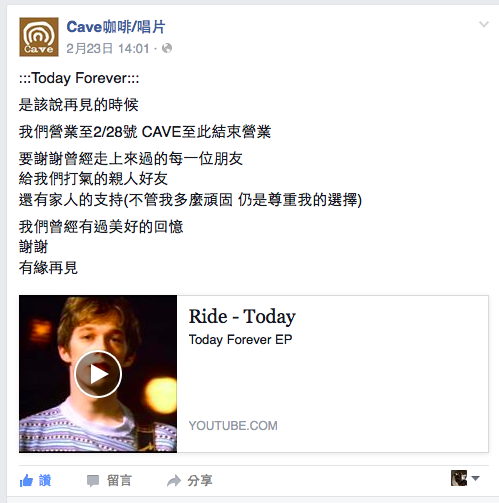This screenshot has height=503, width=499.
Task: Click the 讚 like label
Action: pos(45,481)
